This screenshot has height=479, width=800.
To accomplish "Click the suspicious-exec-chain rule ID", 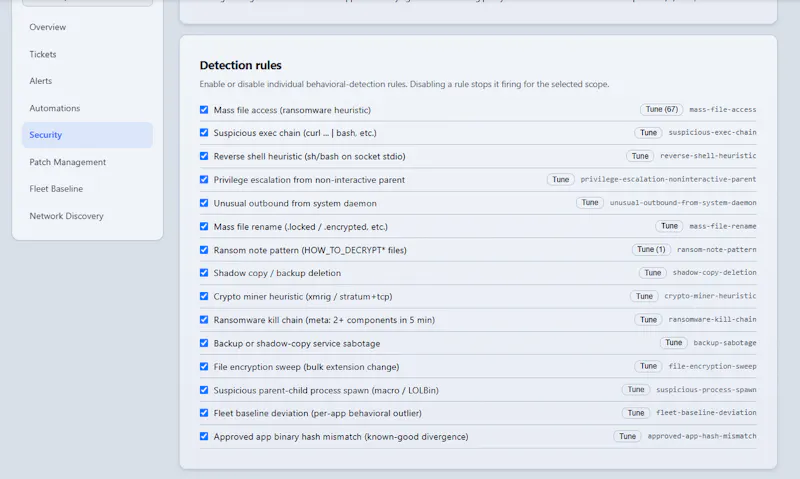I will coord(712,133).
